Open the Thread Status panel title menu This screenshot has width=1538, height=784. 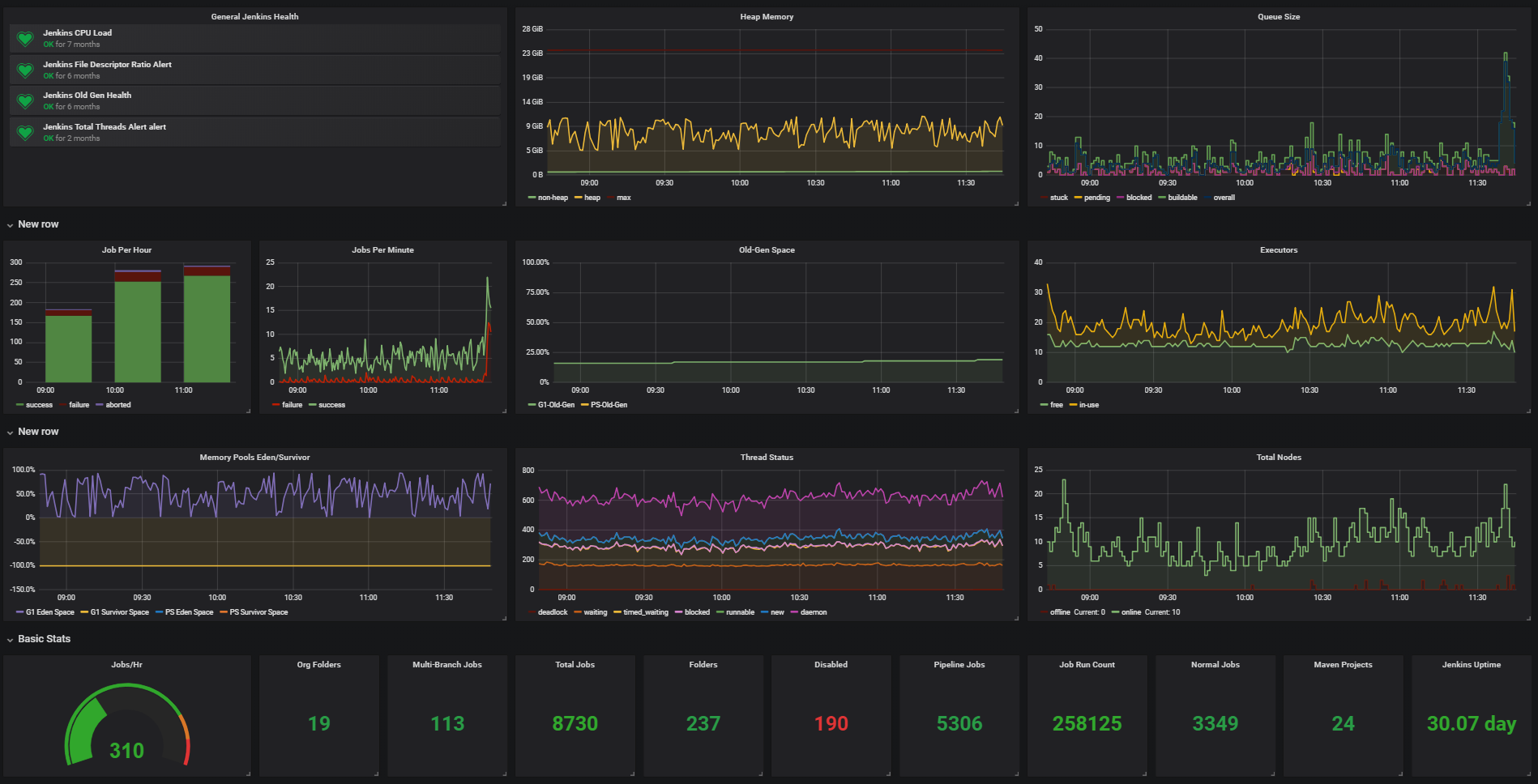pos(766,458)
